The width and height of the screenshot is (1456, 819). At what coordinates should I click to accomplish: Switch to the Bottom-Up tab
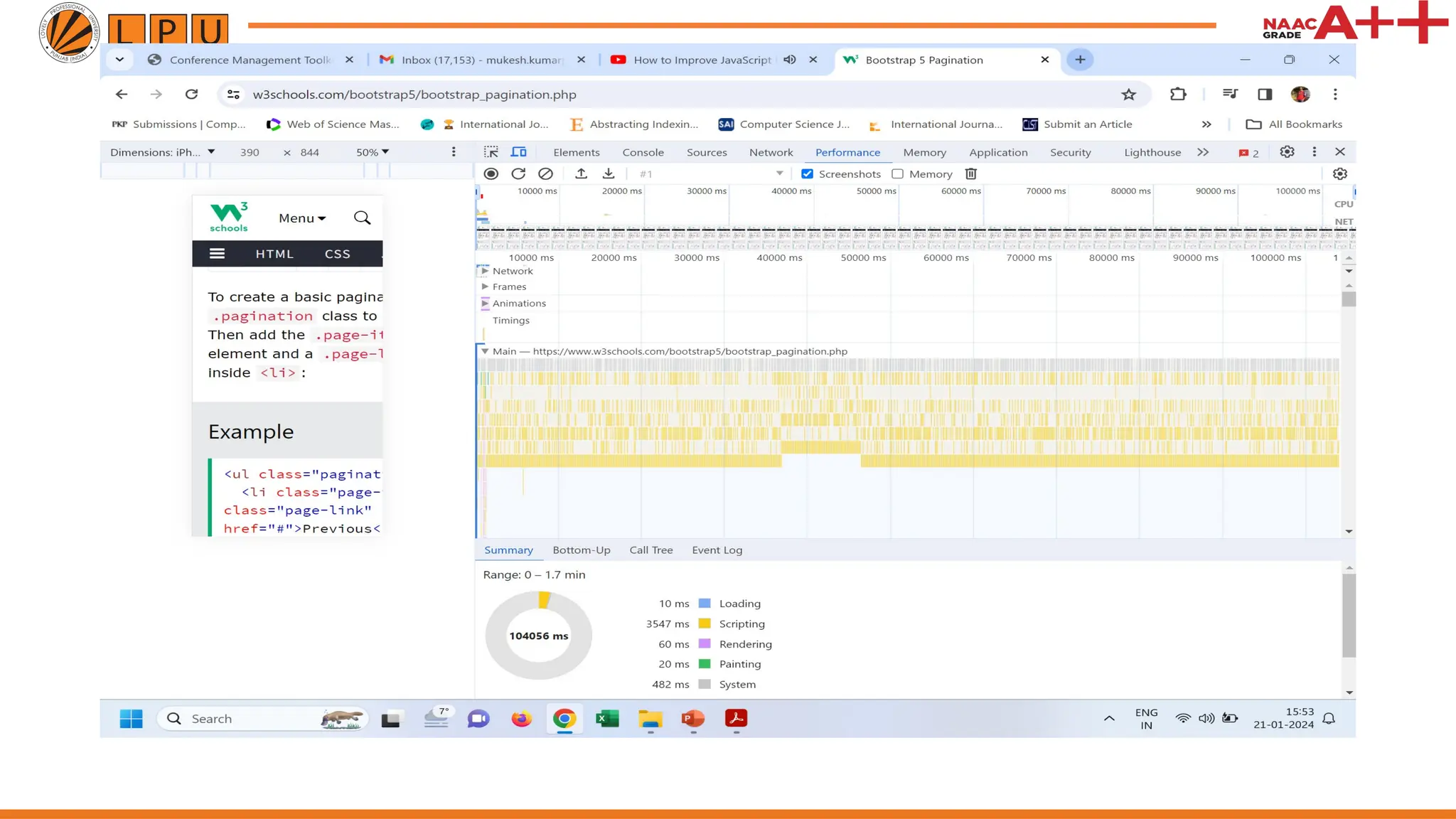[x=581, y=550]
